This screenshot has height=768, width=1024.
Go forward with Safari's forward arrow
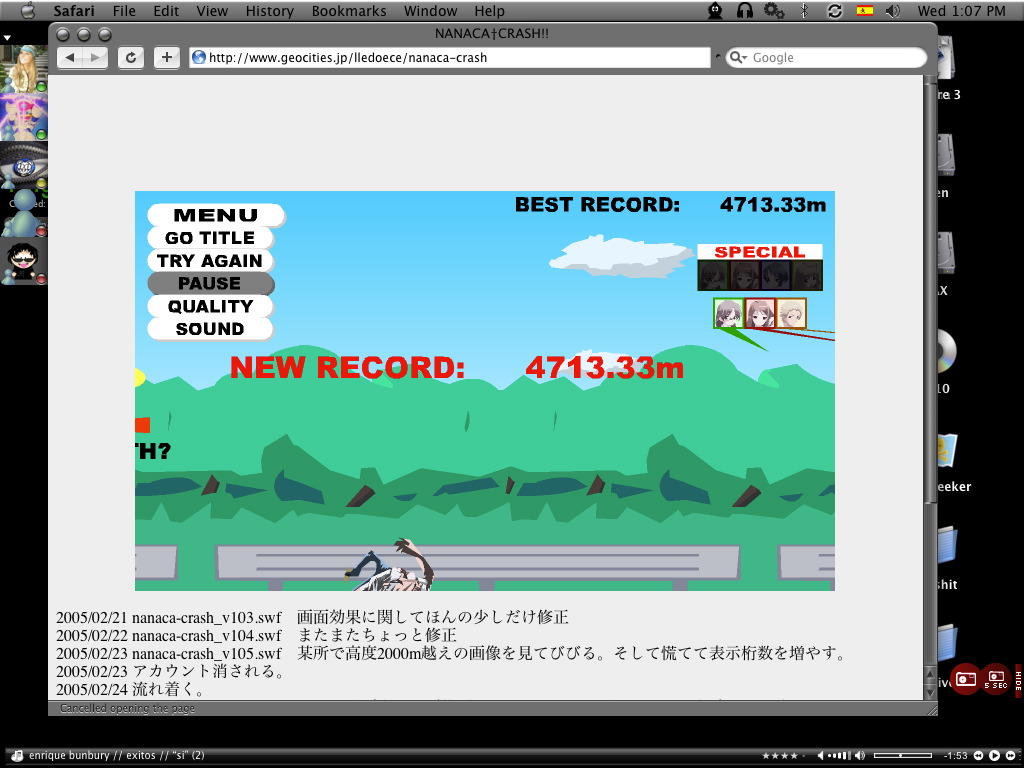95,57
